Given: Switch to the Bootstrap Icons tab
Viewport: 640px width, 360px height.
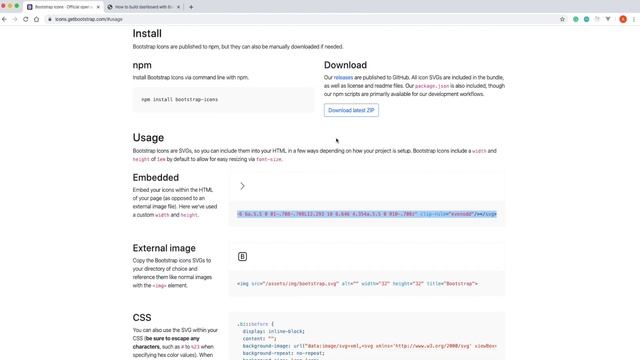Looking at the screenshot, I should click(x=63, y=7).
